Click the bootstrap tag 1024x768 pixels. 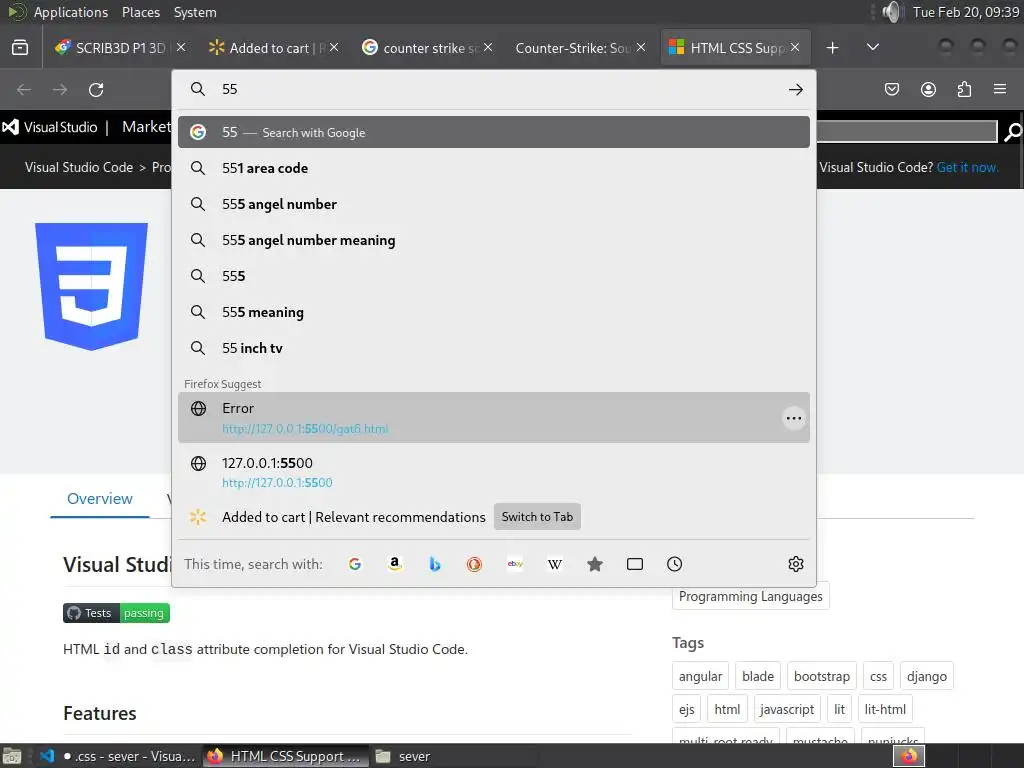(x=822, y=677)
